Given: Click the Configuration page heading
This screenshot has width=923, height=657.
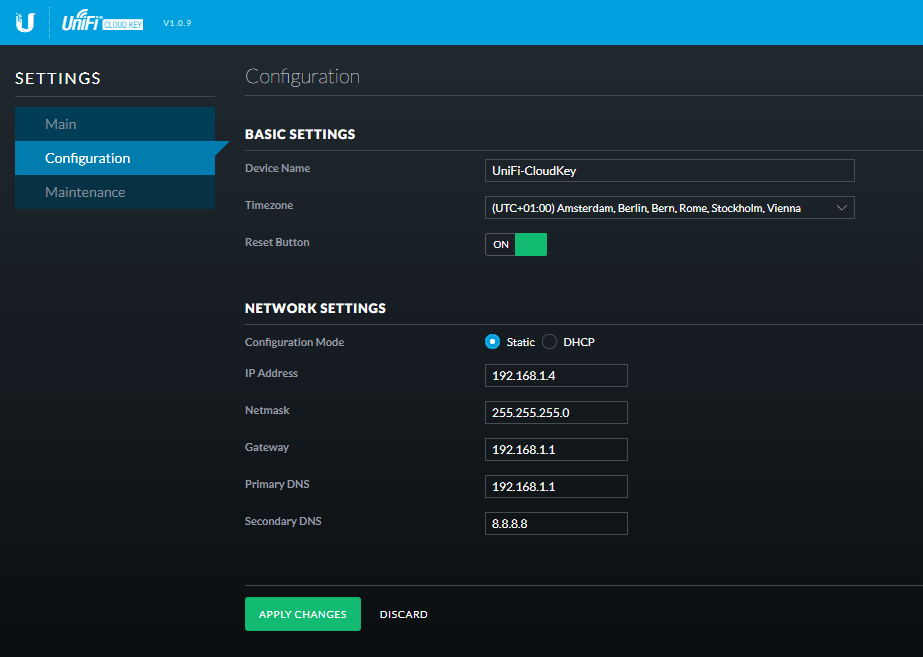Looking at the screenshot, I should tap(302, 77).
